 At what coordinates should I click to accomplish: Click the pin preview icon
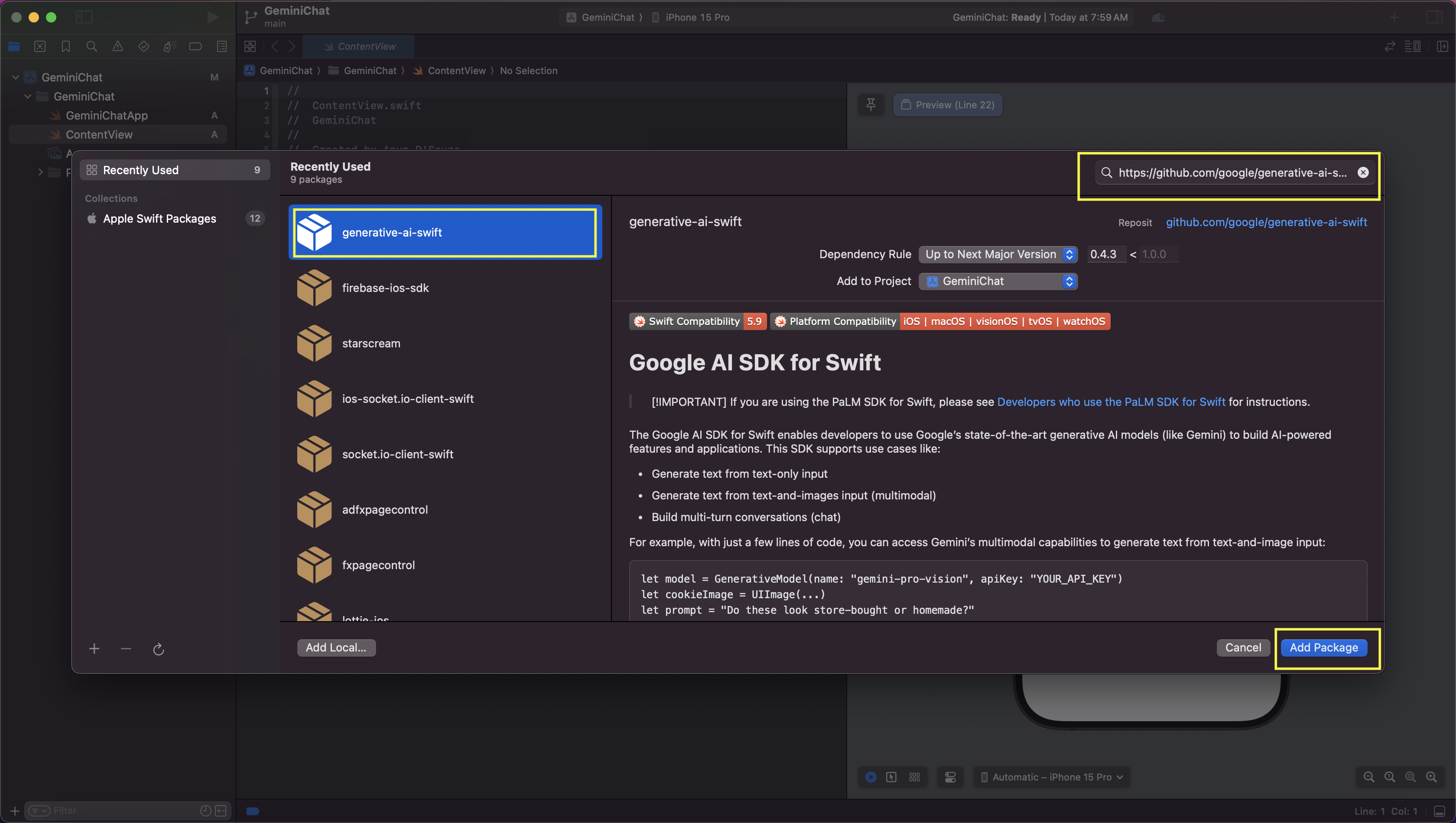pos(871,104)
